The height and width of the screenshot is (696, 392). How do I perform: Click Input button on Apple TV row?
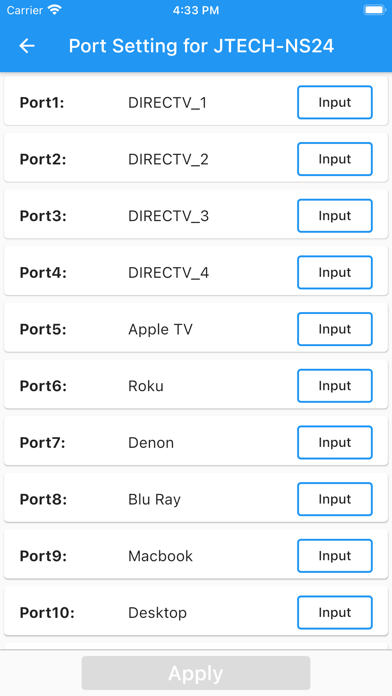coord(335,329)
